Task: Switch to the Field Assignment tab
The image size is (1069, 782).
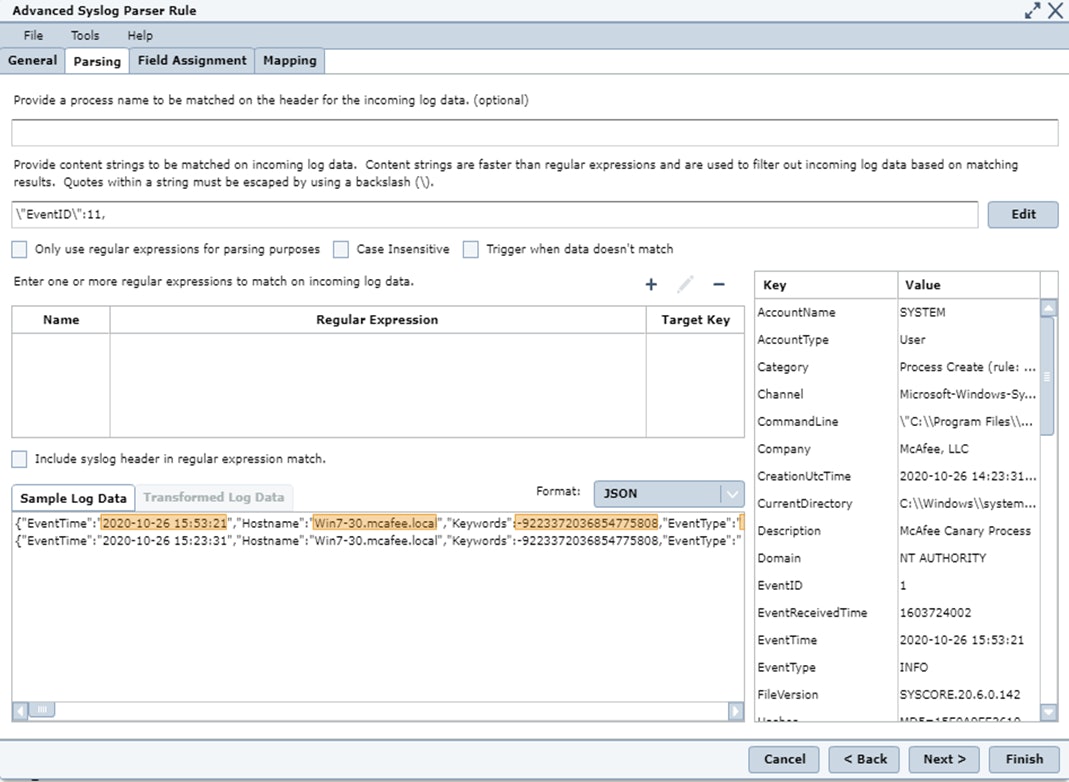Action: click(x=192, y=60)
